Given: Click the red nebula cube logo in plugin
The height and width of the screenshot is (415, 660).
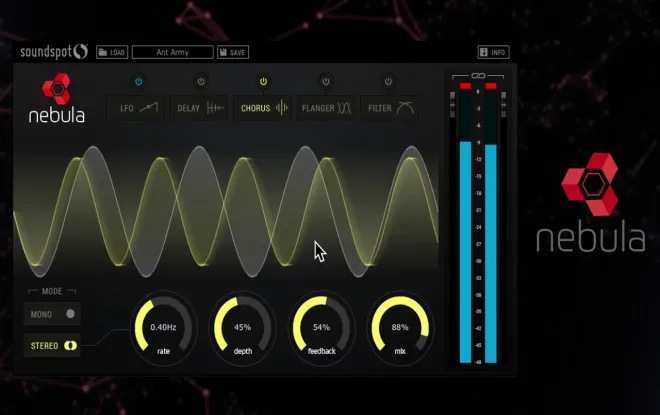Looking at the screenshot, I should tap(56, 88).
